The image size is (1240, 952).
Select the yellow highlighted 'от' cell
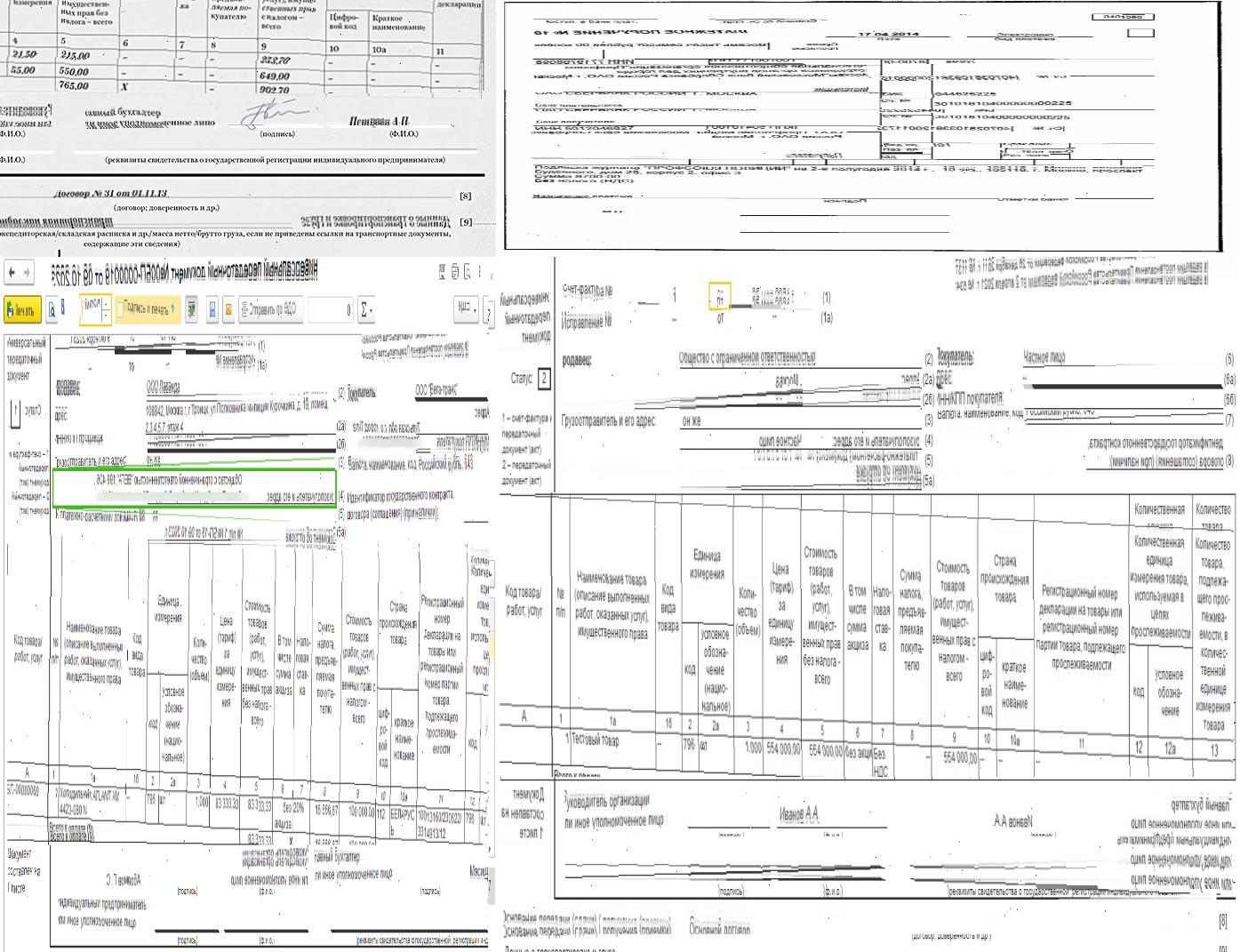pyautogui.click(x=720, y=297)
